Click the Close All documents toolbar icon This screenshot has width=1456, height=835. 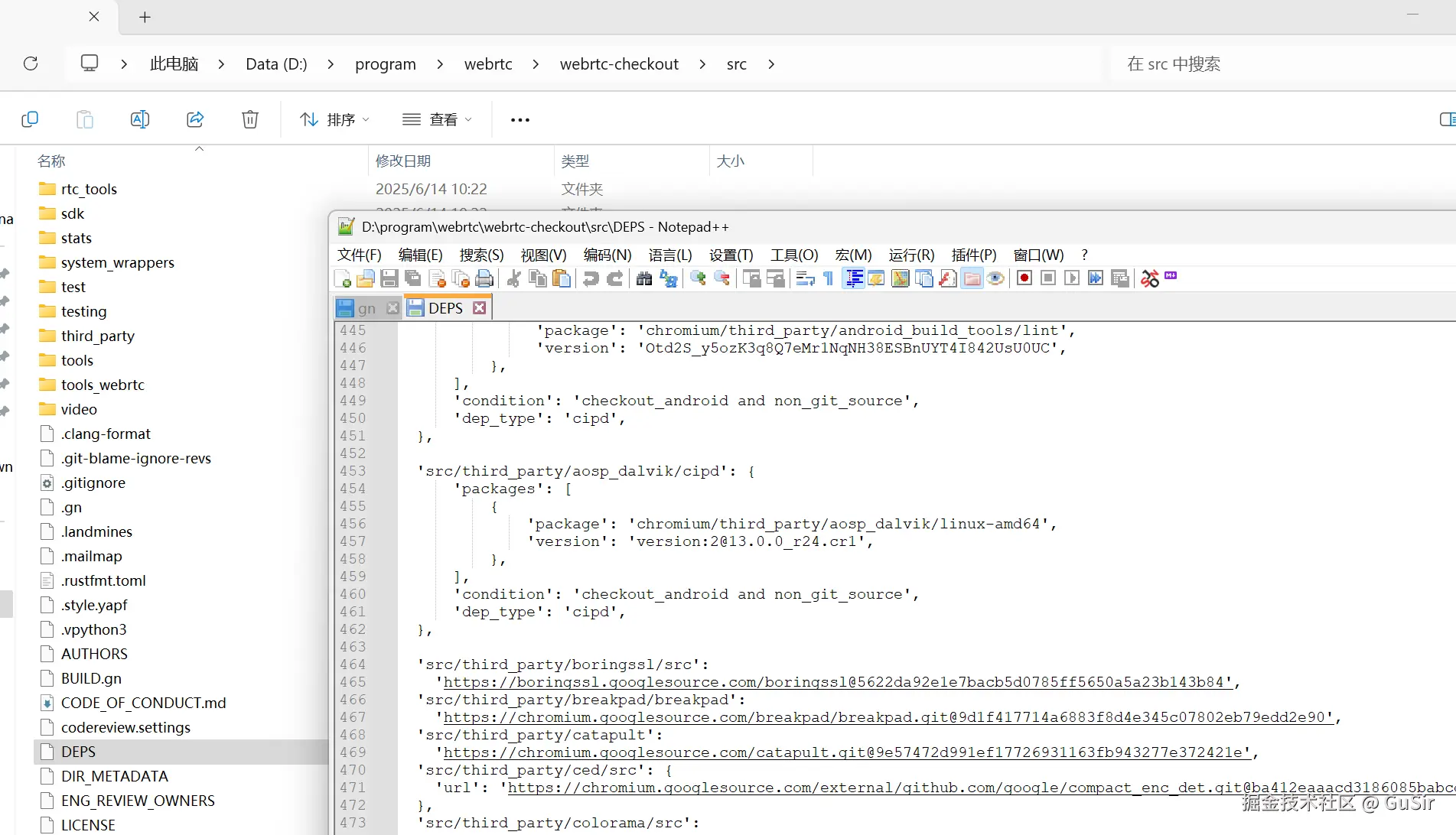click(461, 279)
